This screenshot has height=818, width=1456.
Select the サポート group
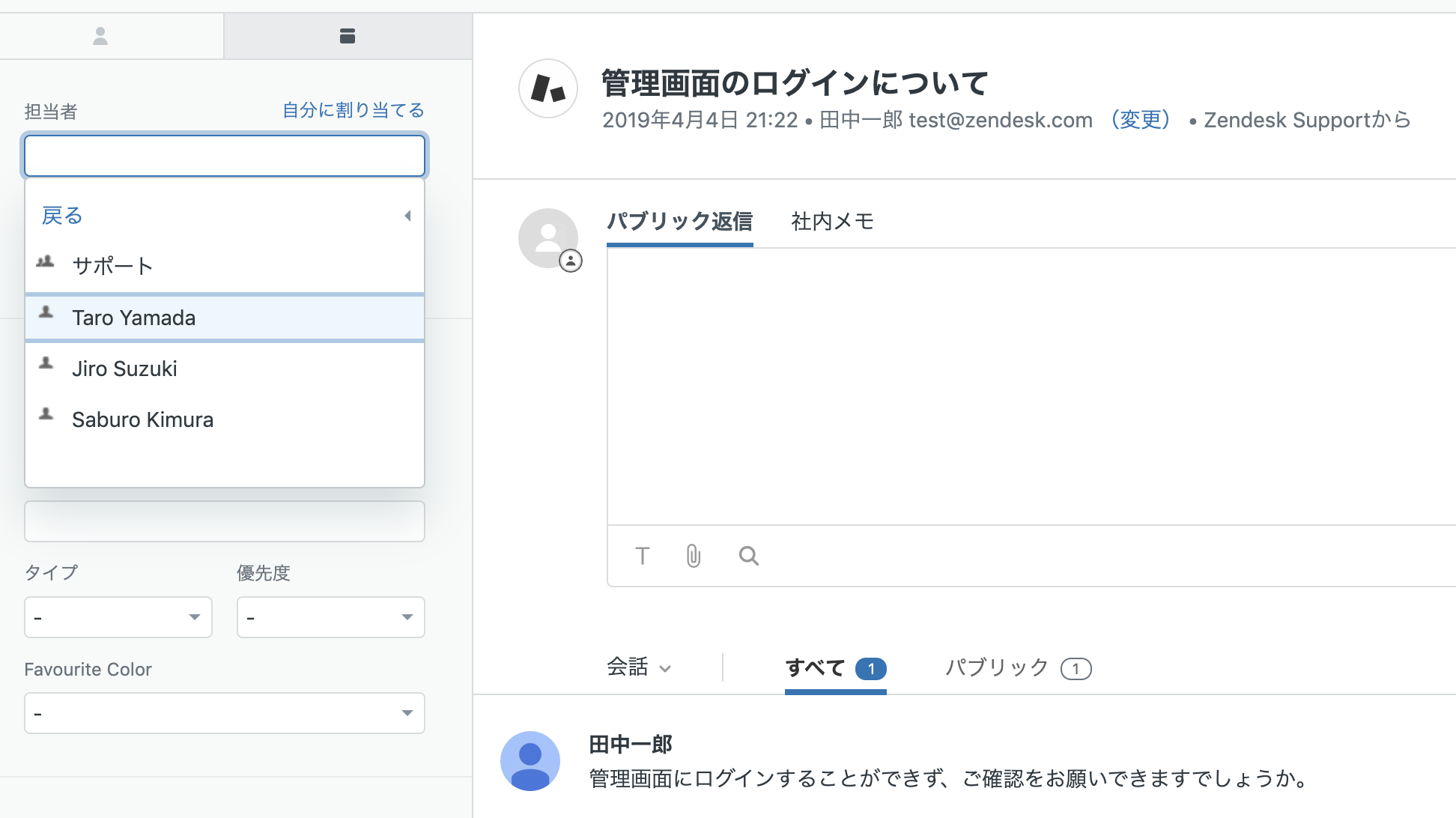click(x=112, y=266)
